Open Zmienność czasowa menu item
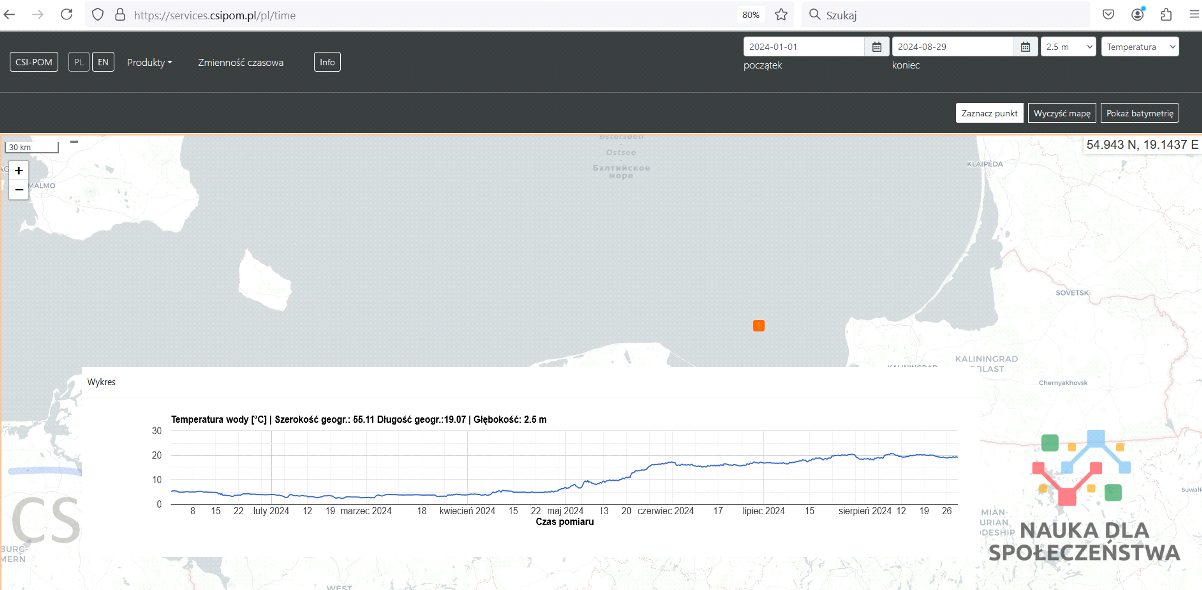 [240, 62]
